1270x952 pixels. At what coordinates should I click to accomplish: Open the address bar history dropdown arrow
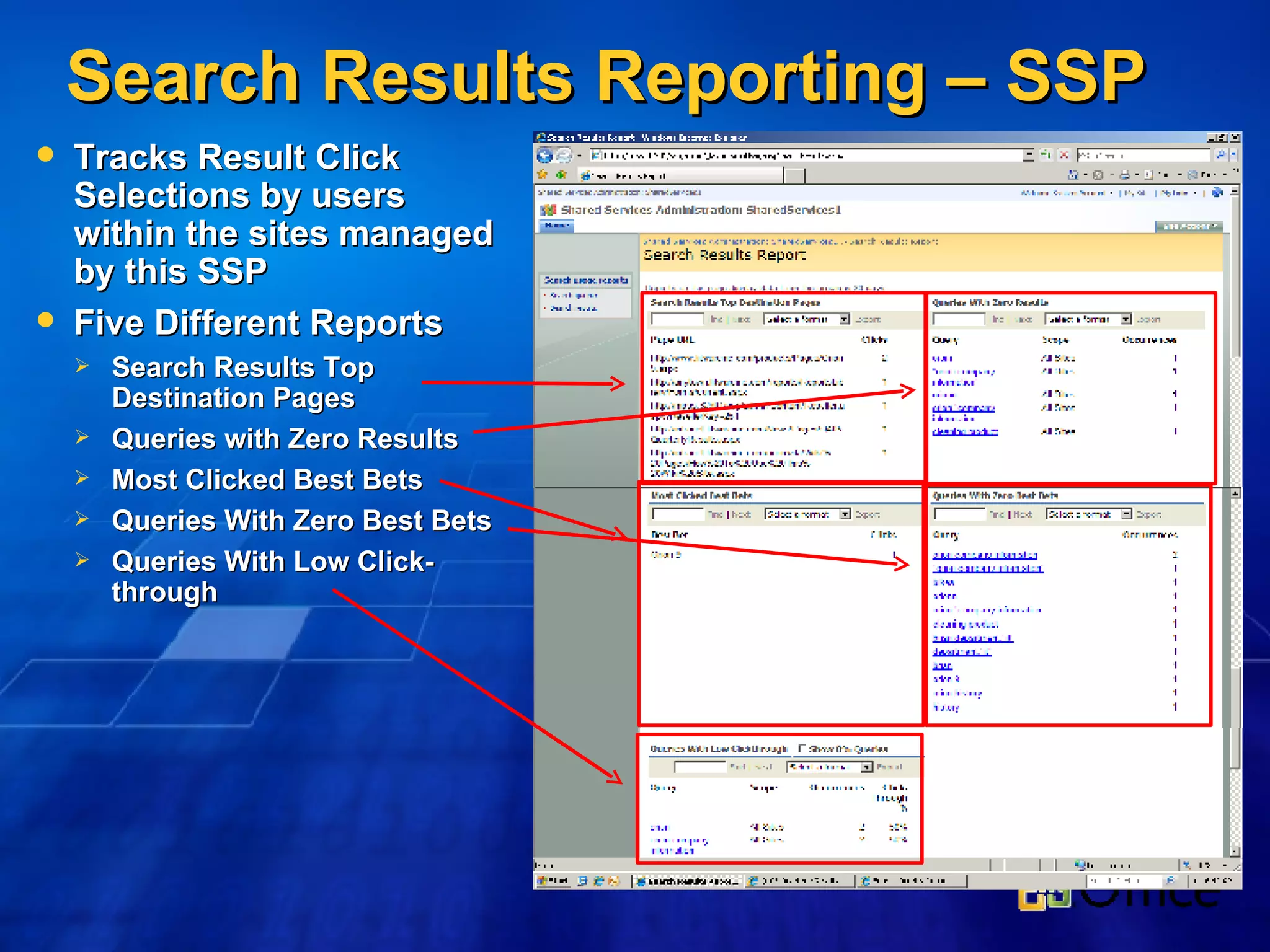(x=1028, y=155)
